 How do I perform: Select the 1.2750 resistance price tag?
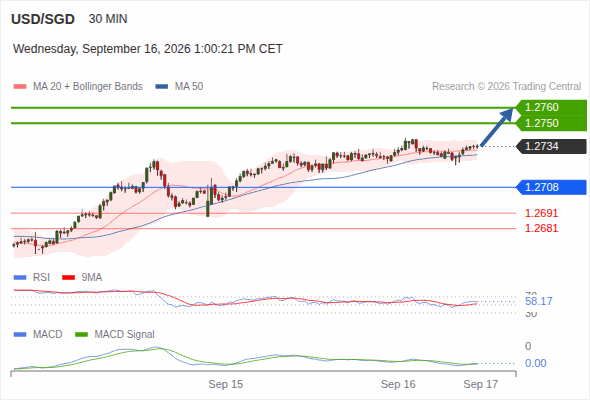tap(551, 123)
